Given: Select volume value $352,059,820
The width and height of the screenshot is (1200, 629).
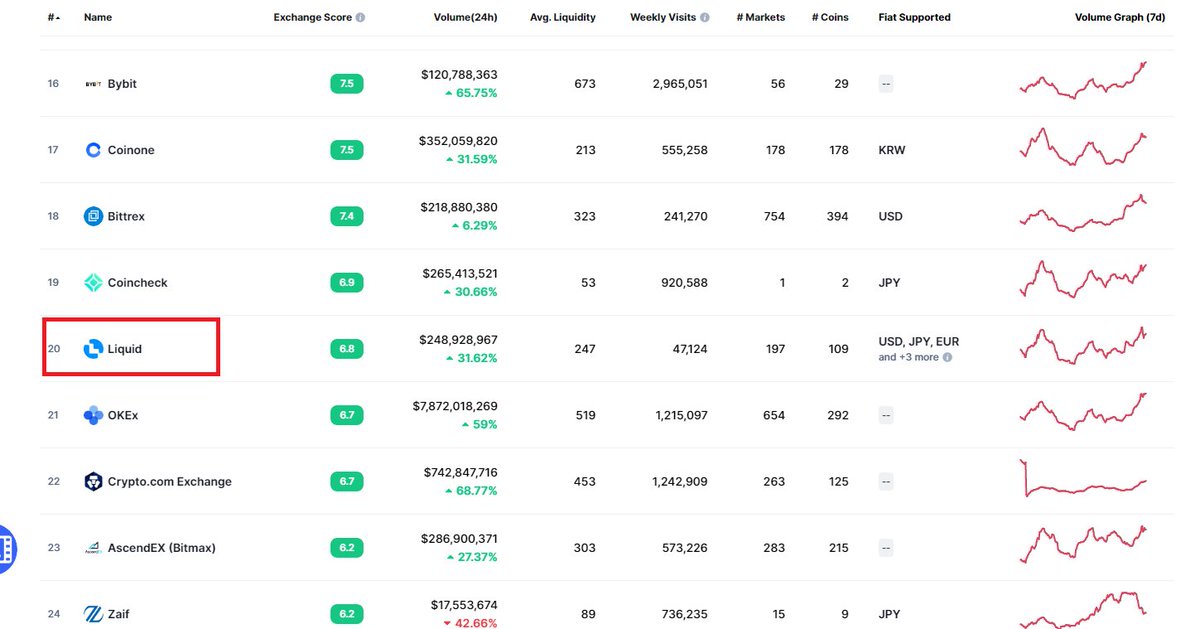Looking at the screenshot, I should click(x=459, y=141).
